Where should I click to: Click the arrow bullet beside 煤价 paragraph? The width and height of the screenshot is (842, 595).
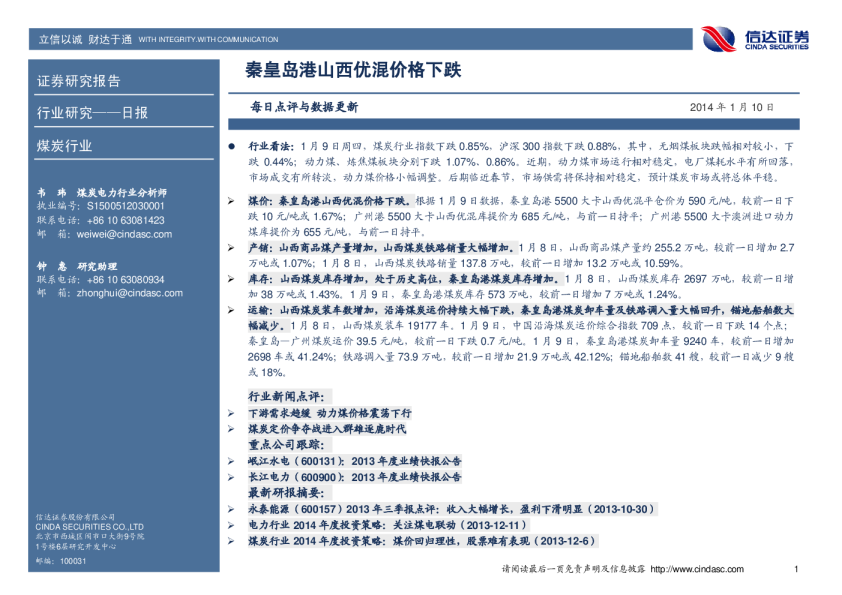pyautogui.click(x=232, y=201)
